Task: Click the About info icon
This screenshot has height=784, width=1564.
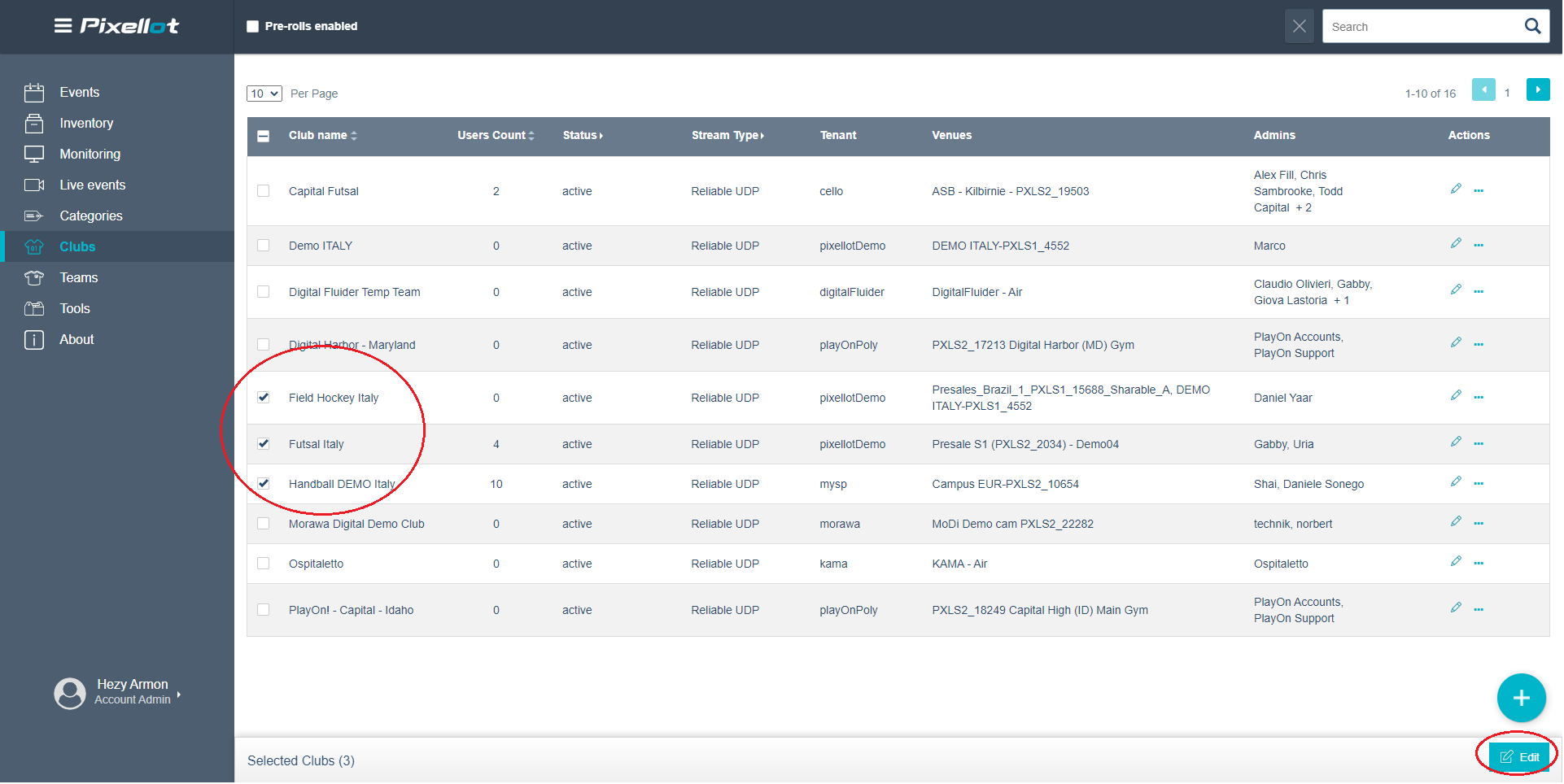Action: 34,340
